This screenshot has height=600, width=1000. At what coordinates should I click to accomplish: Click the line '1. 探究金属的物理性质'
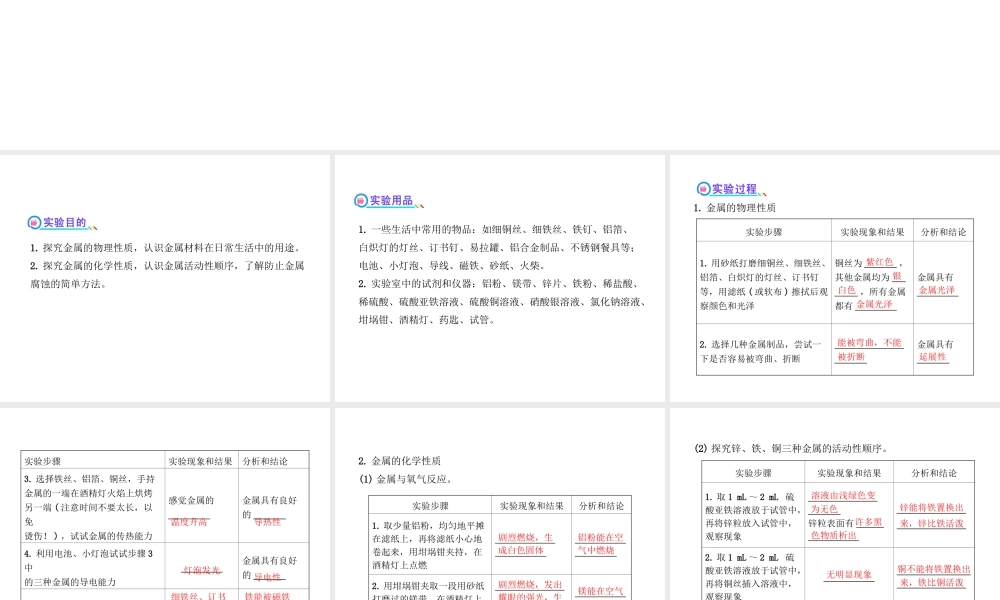pyautogui.click(x=165, y=247)
